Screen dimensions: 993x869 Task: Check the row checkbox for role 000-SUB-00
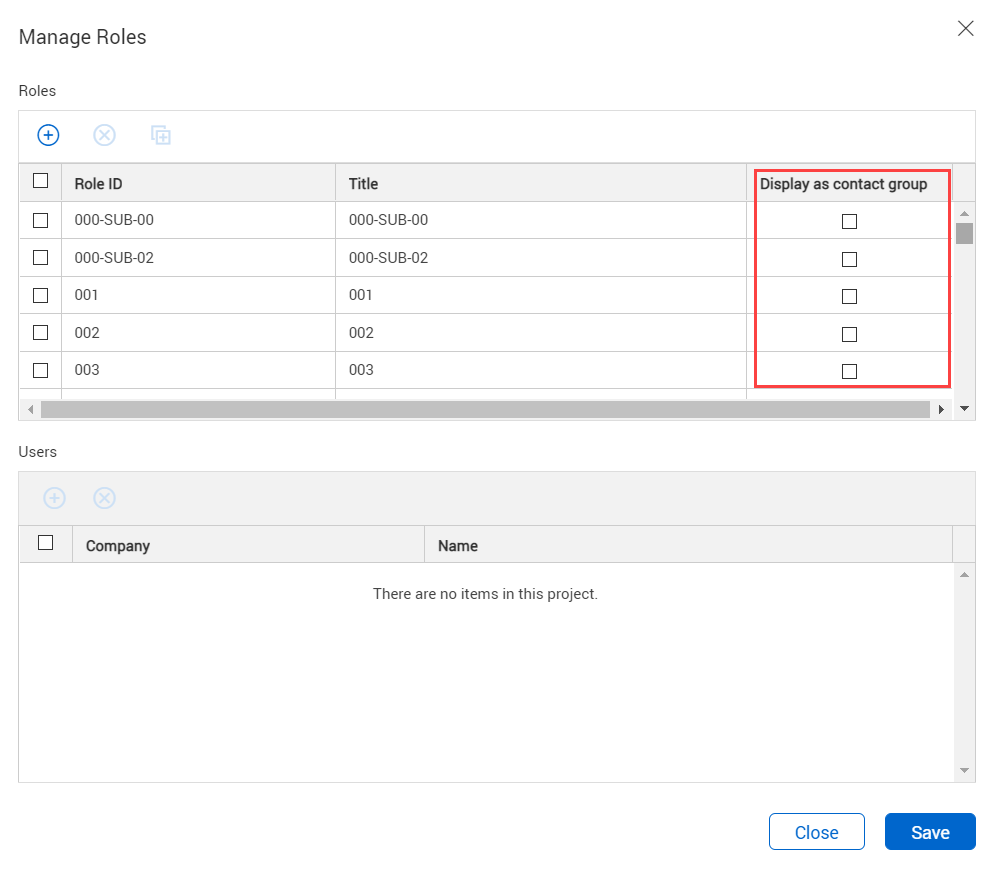coord(41,220)
